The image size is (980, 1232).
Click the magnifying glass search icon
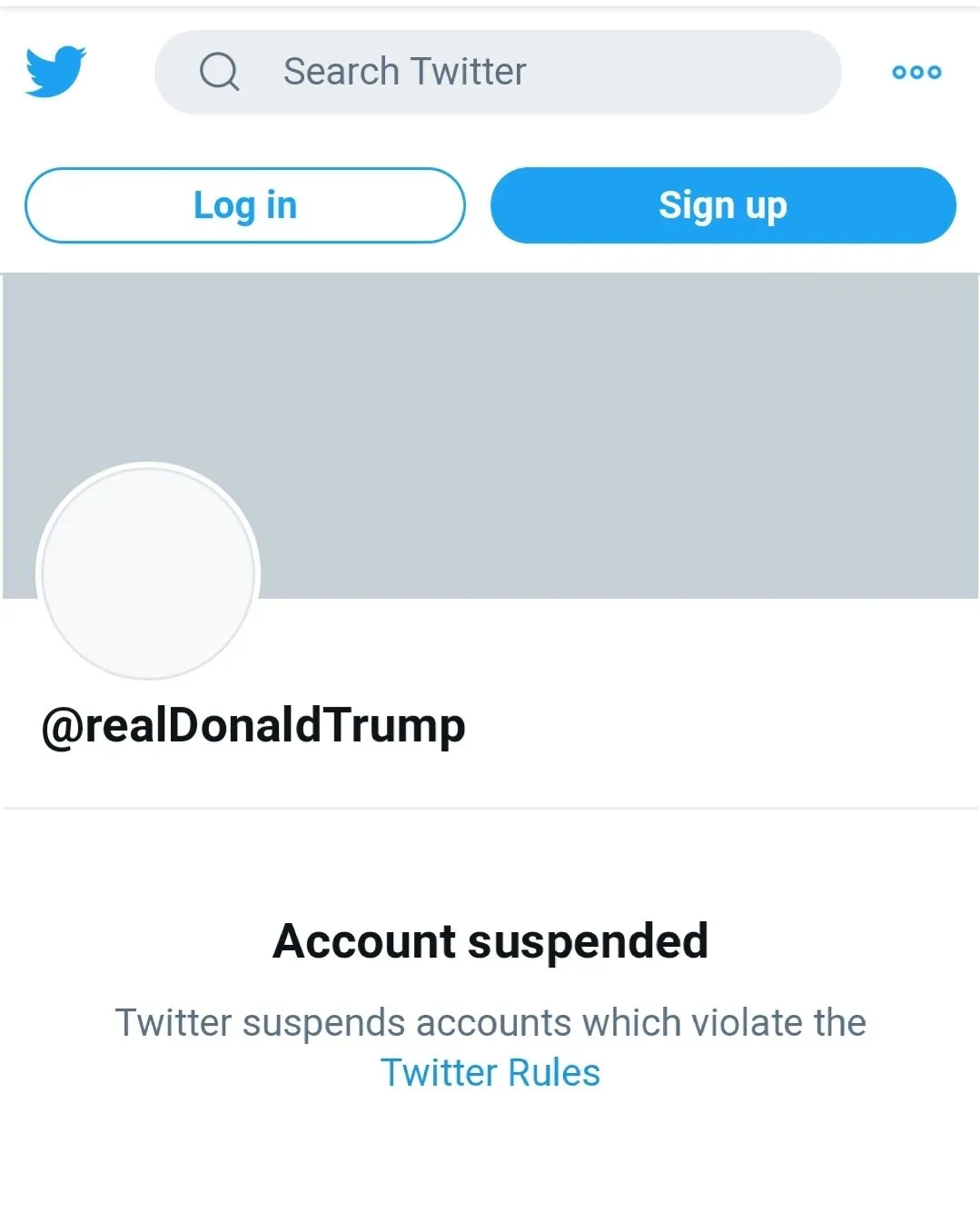(x=219, y=72)
